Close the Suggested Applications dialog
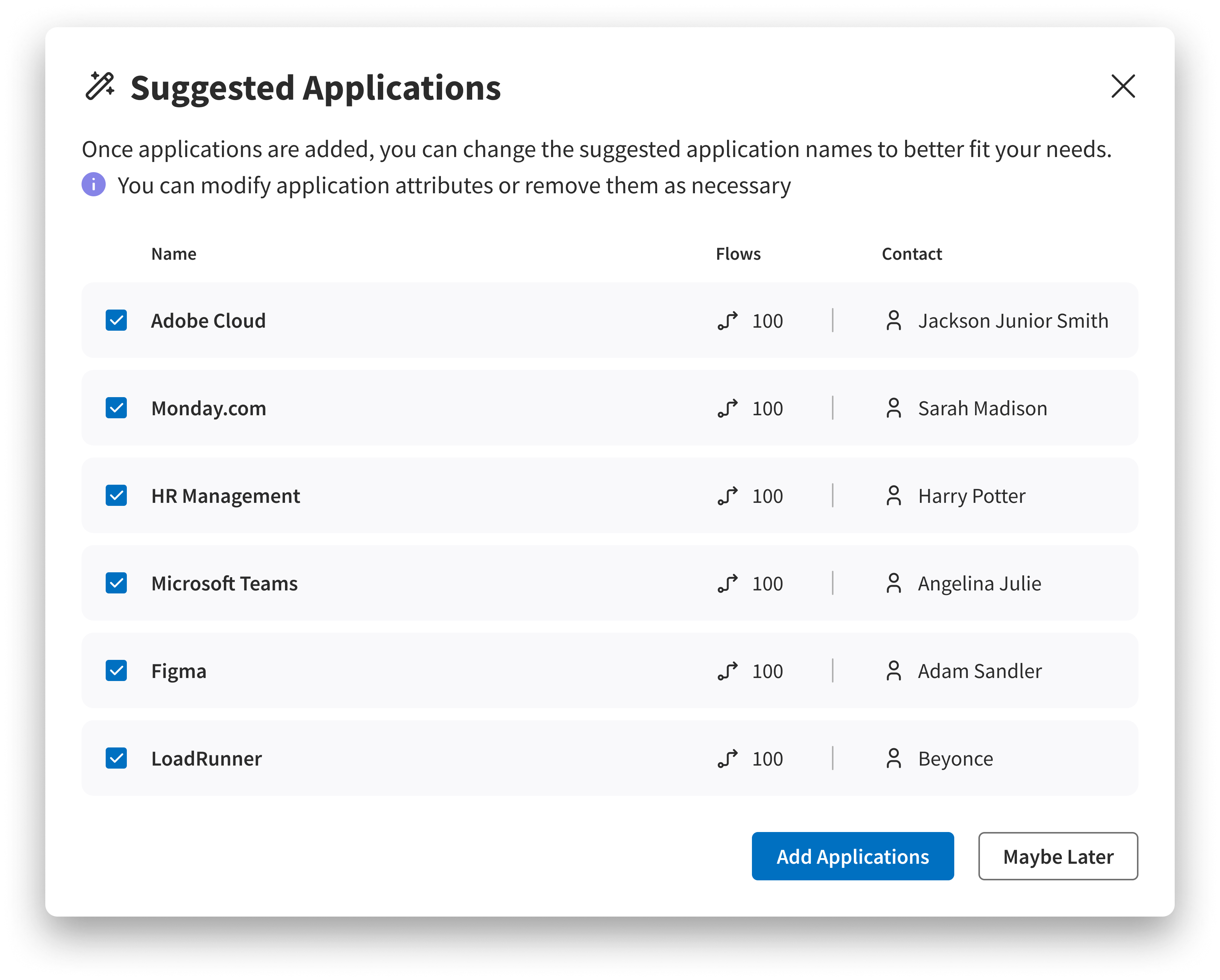1220x980 pixels. (1123, 86)
